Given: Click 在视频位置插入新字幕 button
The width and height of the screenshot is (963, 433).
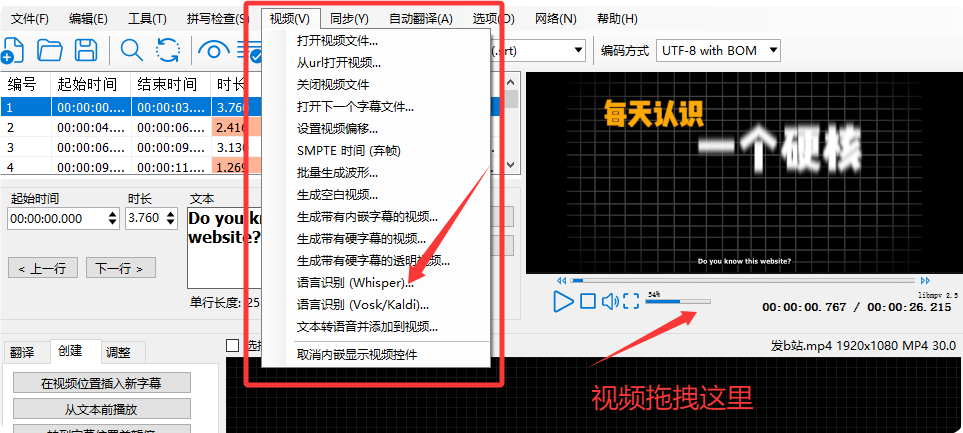Looking at the screenshot, I should tap(101, 383).
